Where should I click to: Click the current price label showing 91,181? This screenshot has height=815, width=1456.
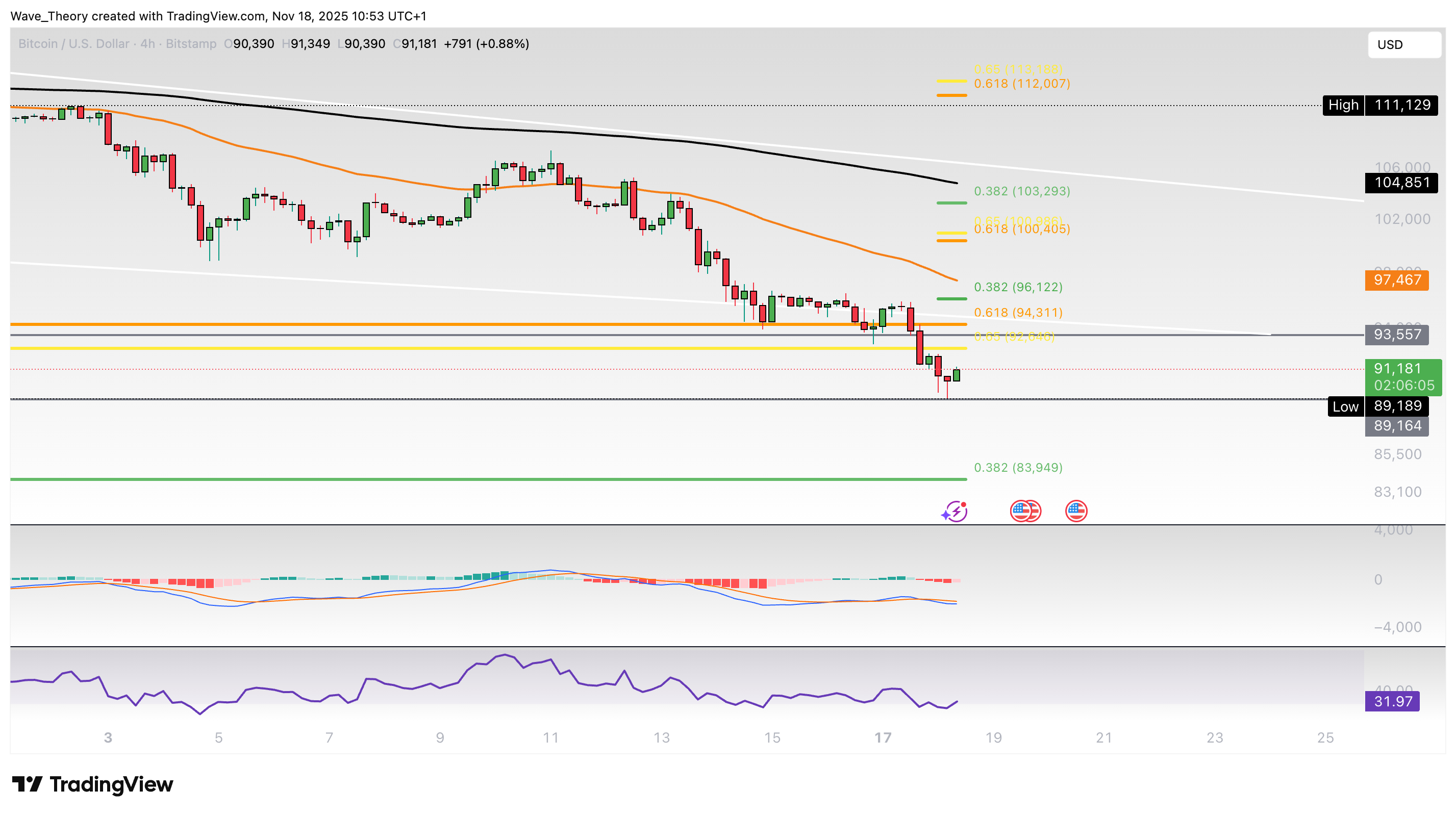point(1398,369)
